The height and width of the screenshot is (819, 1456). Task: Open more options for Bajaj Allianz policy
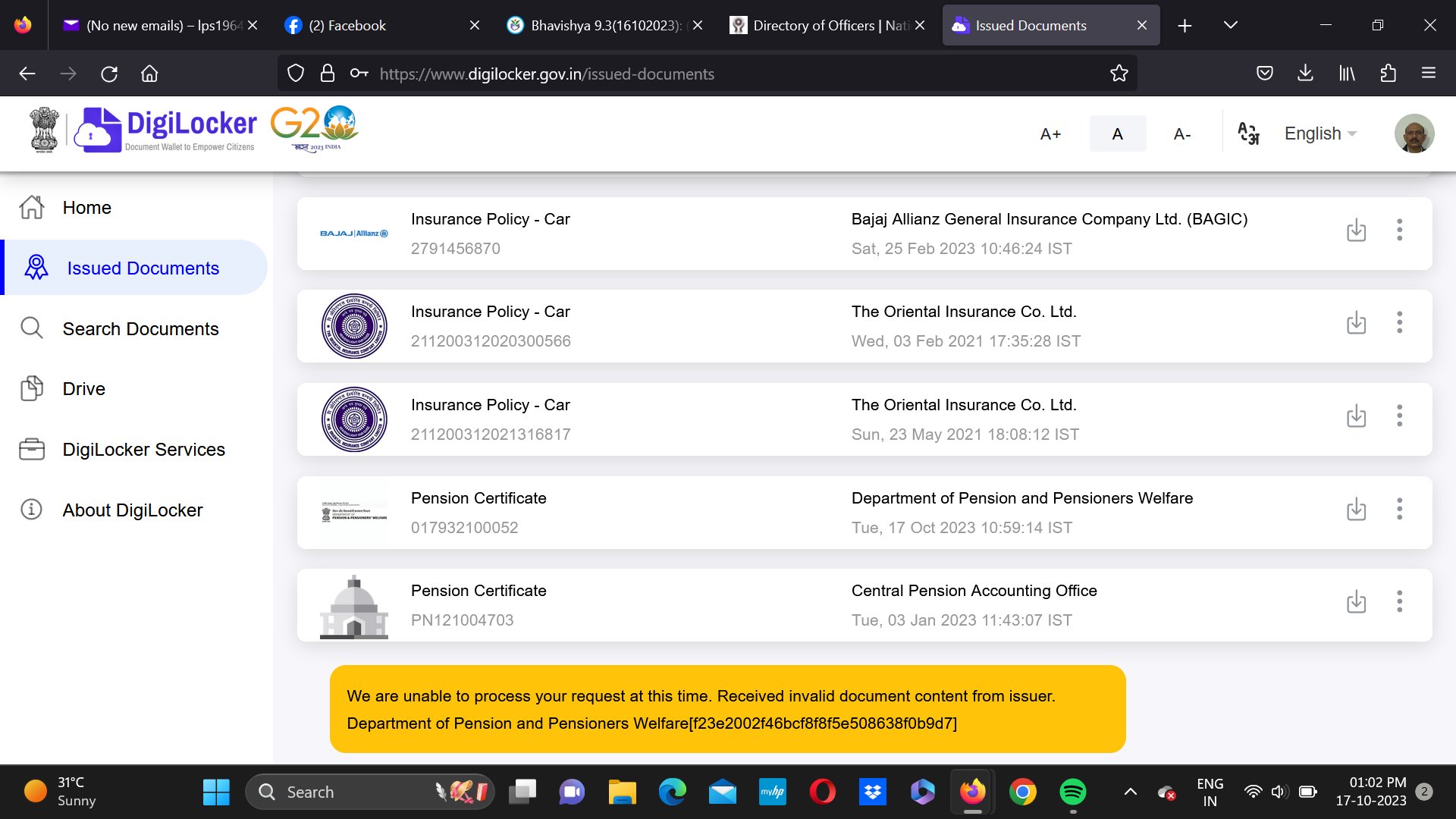coord(1400,230)
